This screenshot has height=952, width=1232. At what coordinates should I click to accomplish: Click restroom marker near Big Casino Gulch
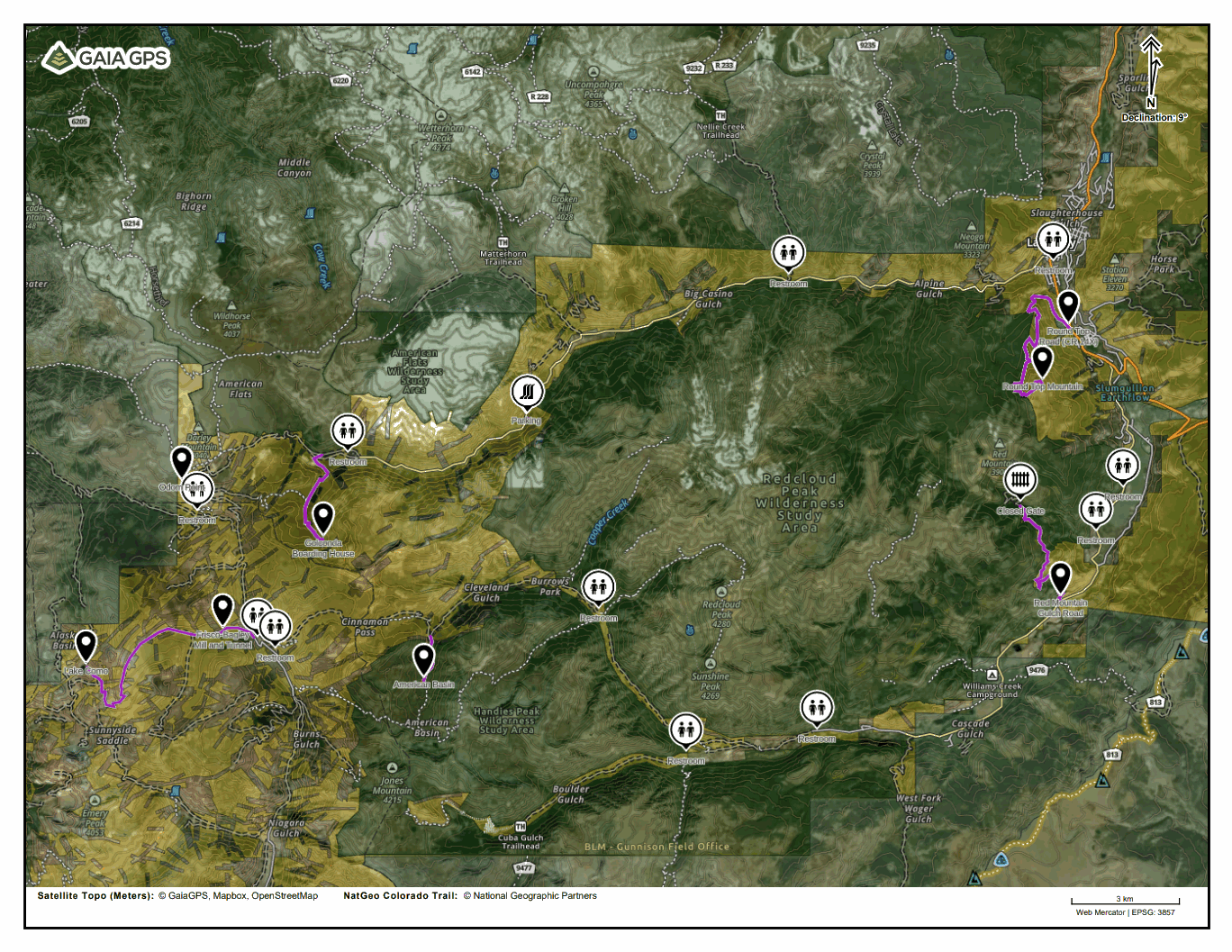click(x=788, y=253)
